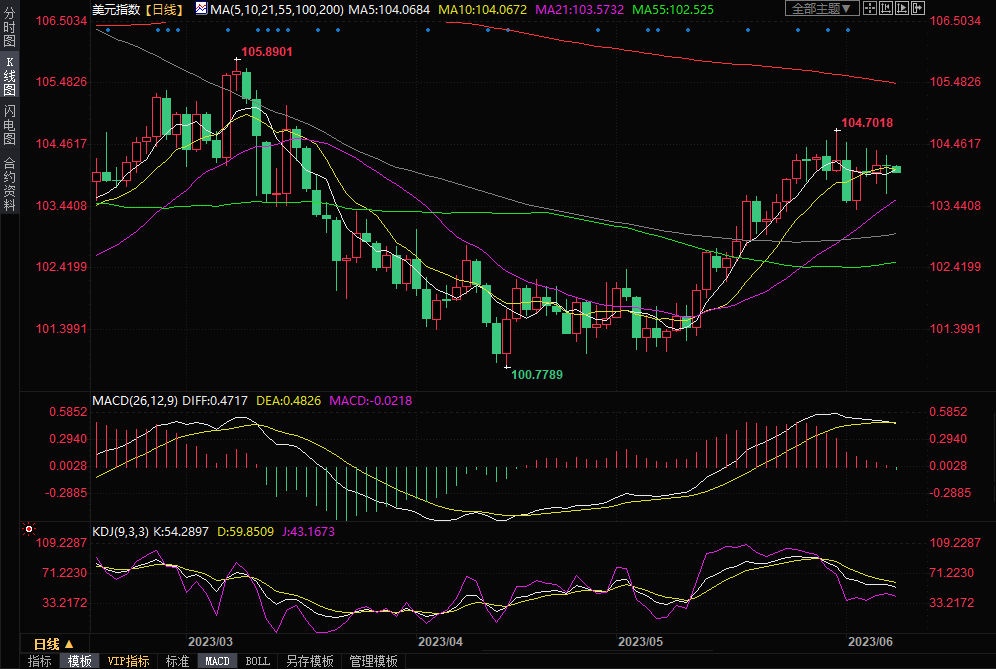Click the 100.7789 low-point candle marker
Viewport: 996px width, 669px height.
point(507,366)
